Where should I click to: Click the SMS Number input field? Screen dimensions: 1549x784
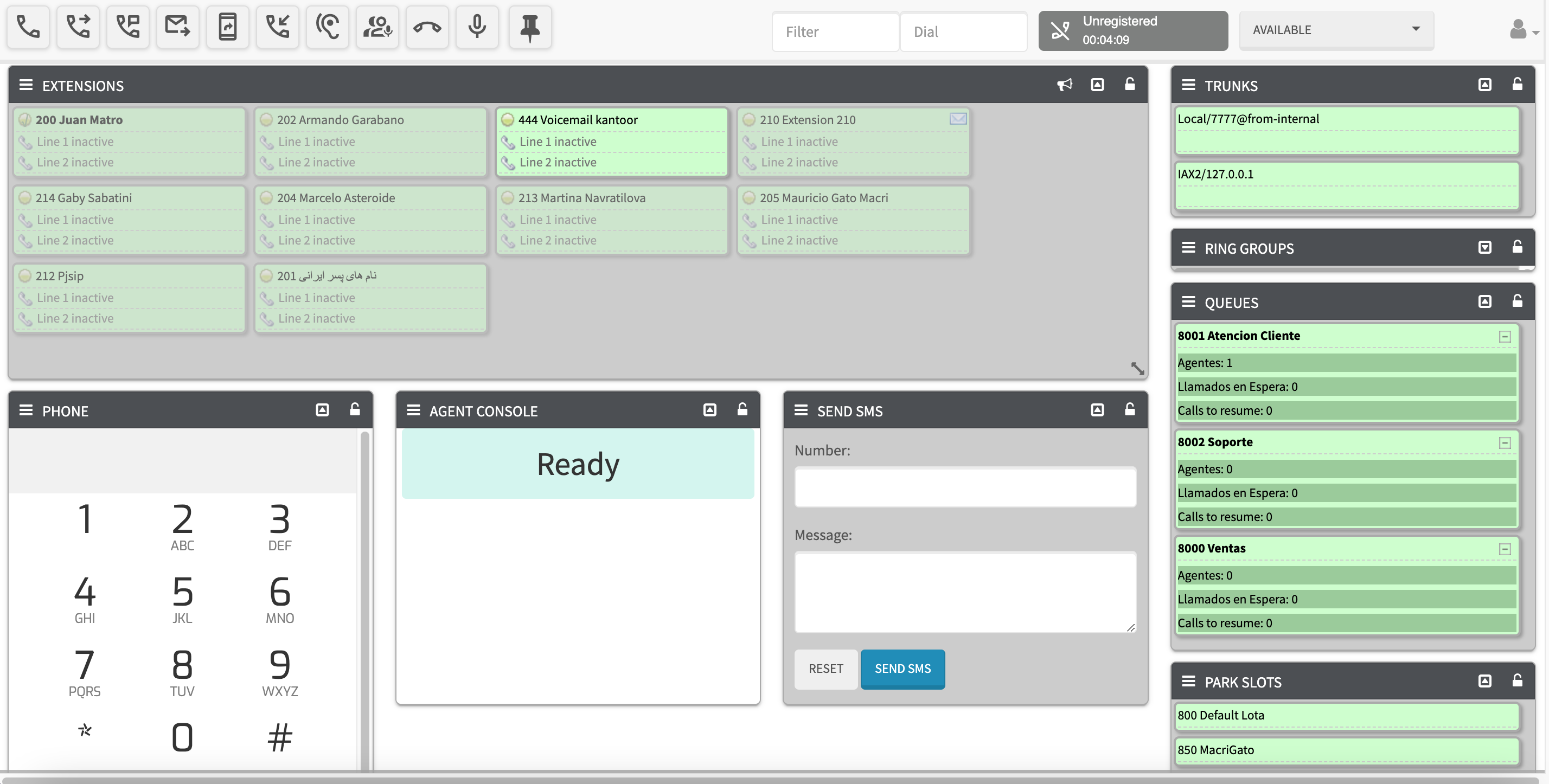[964, 486]
